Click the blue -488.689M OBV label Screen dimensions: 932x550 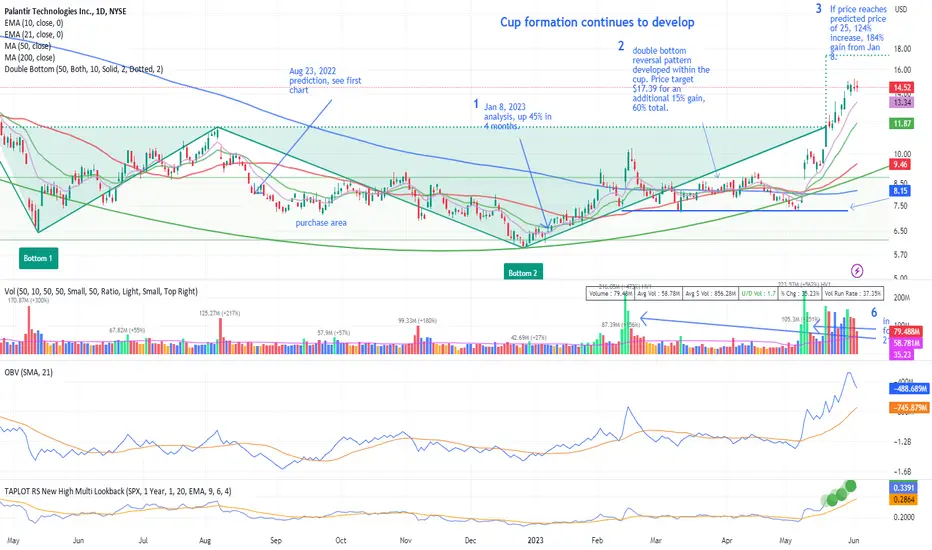coord(909,389)
